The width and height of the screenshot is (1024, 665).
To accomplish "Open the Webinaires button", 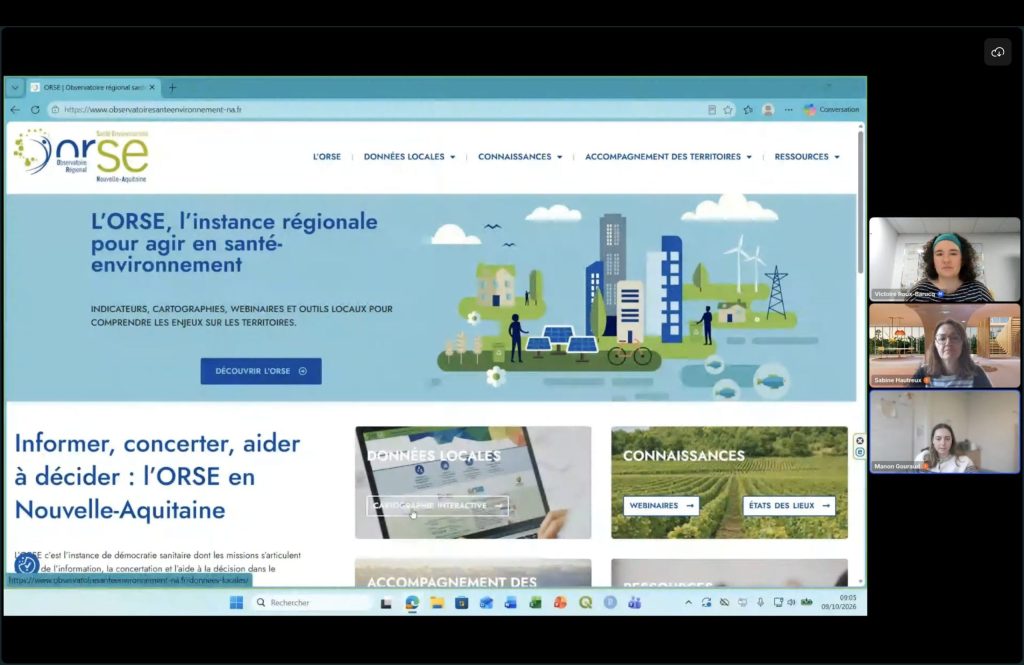I will pyautogui.click(x=661, y=506).
